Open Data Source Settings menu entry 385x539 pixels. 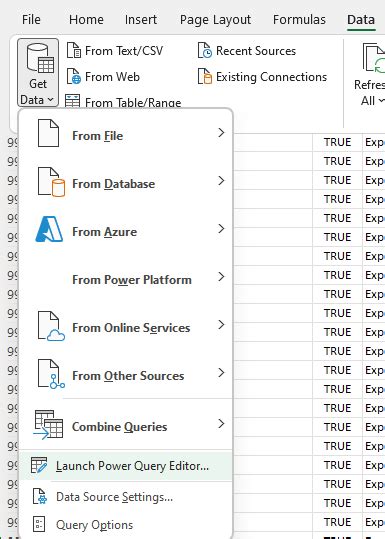[x=126, y=497]
